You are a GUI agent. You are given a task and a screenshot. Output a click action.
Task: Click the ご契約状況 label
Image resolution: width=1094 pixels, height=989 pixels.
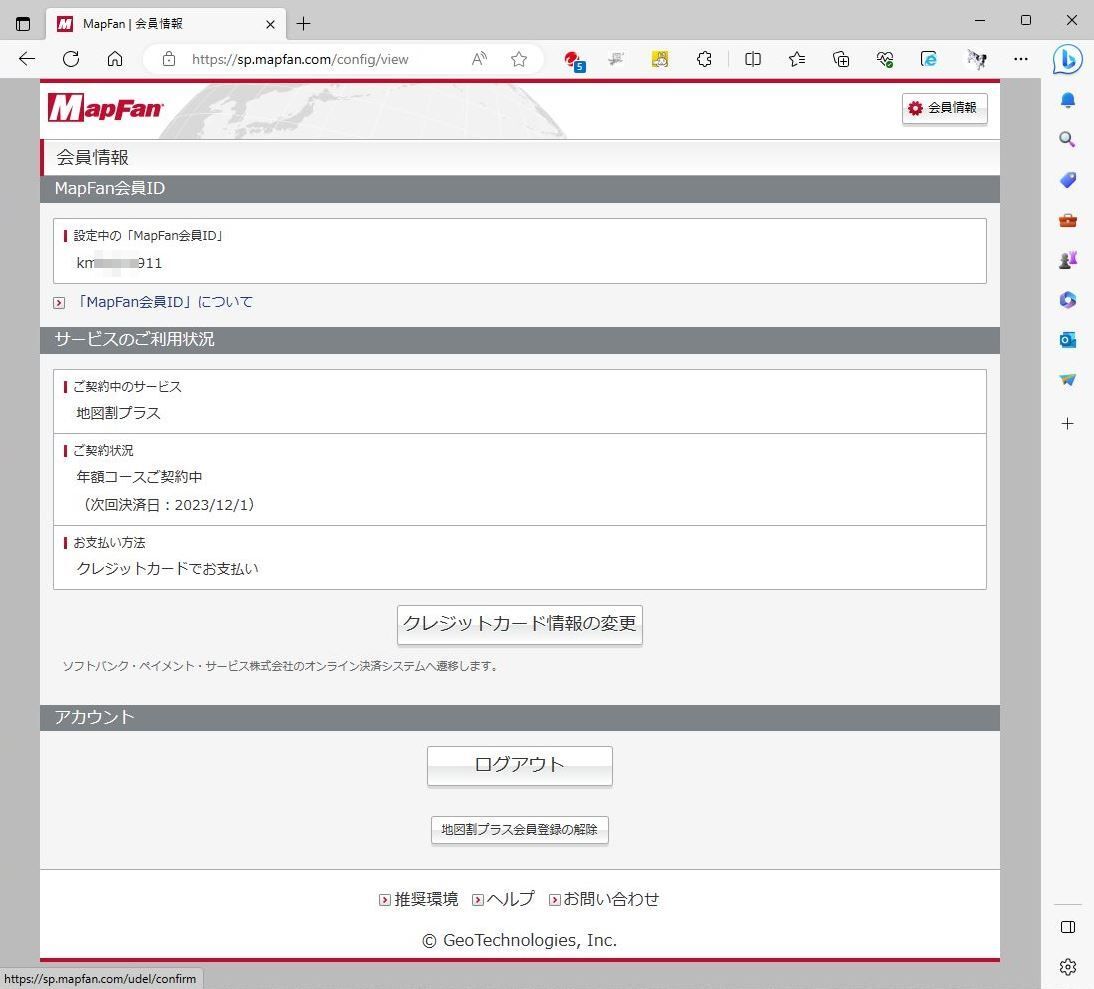[103, 451]
